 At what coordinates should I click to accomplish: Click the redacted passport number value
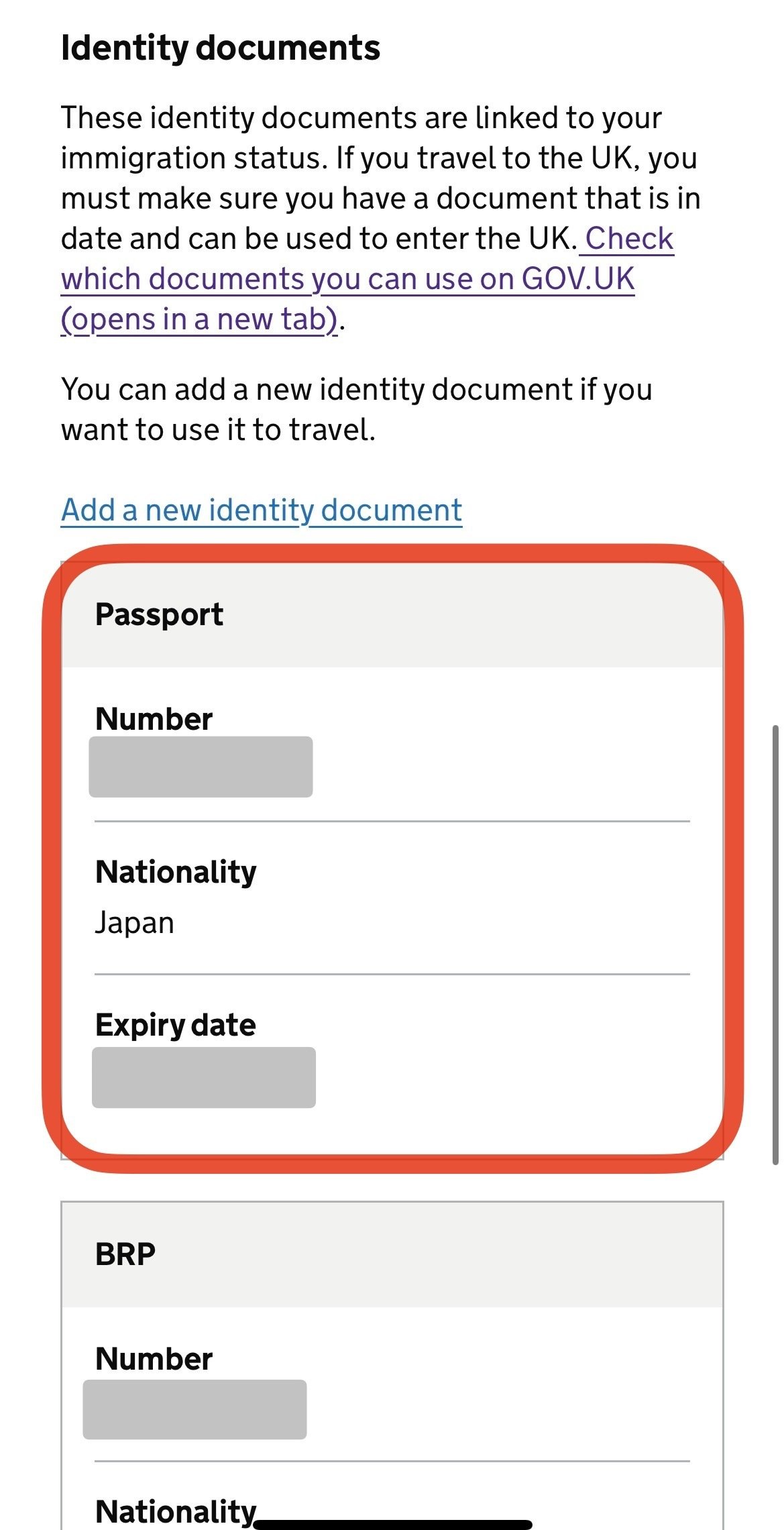[201, 767]
